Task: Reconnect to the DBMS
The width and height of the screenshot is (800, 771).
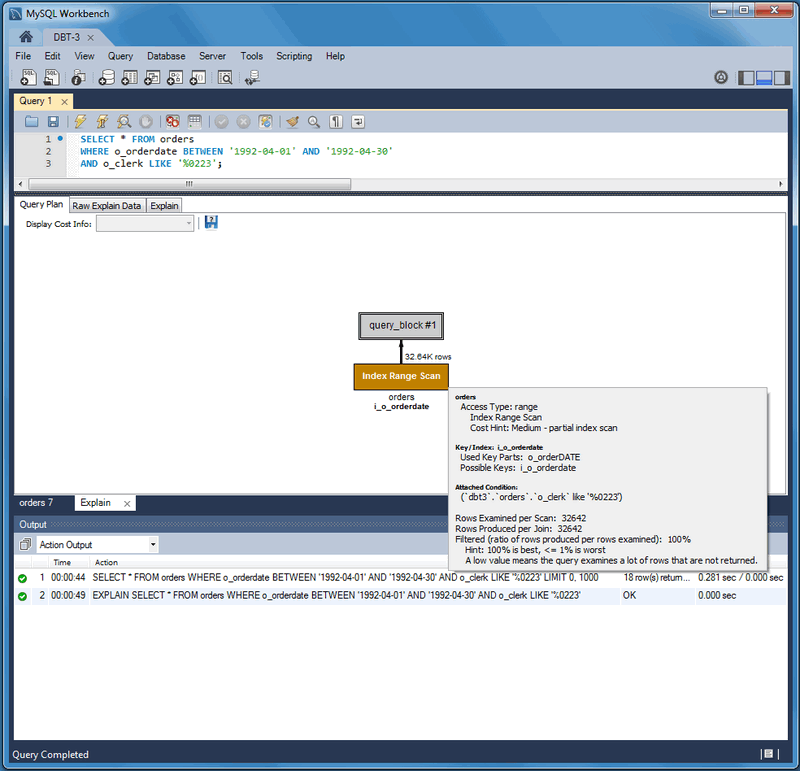Action: pos(252,78)
